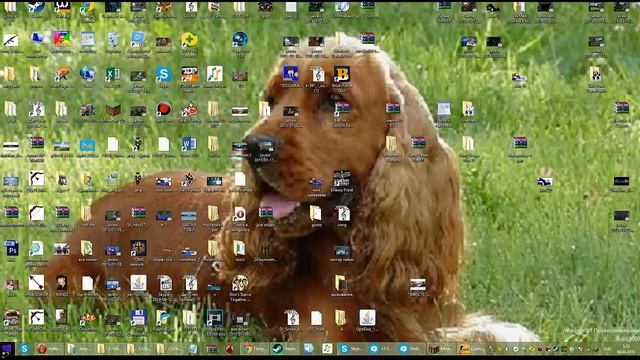Open the yellow circle green plus icon

pos(189,40)
